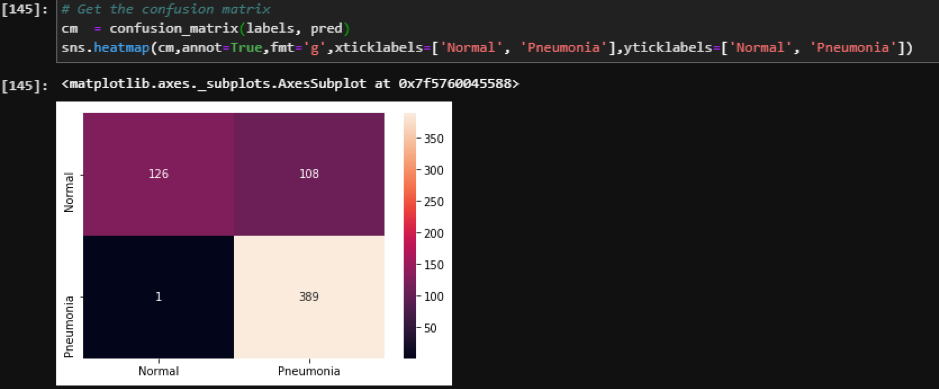The width and height of the screenshot is (939, 389).
Task: Click the sns.heatmap line in the code cell
Action: [x=487, y=48]
